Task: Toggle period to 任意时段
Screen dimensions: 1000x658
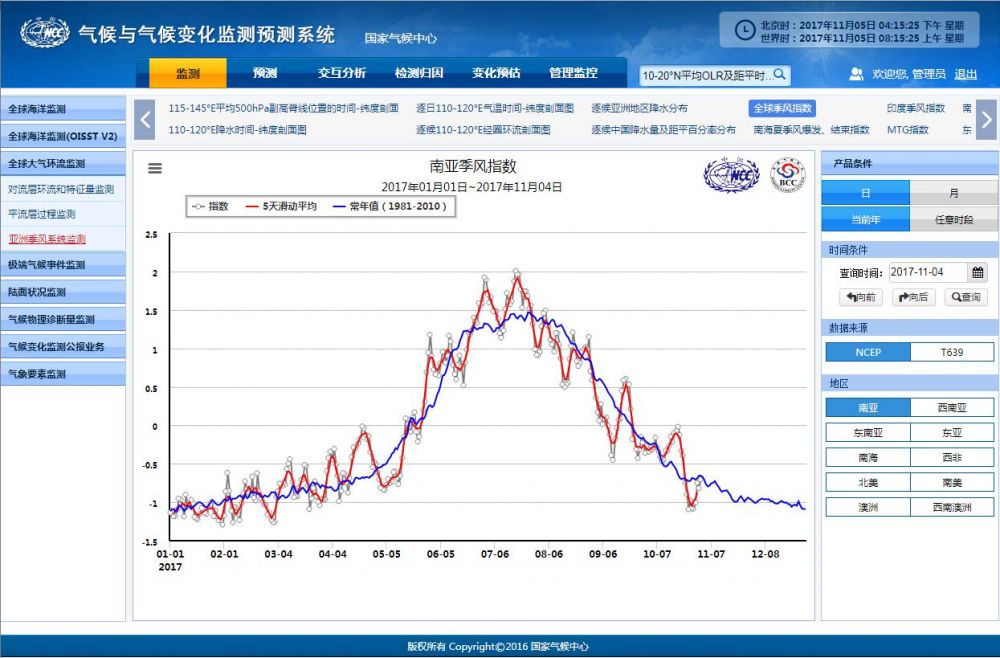Action: pyautogui.click(x=953, y=220)
